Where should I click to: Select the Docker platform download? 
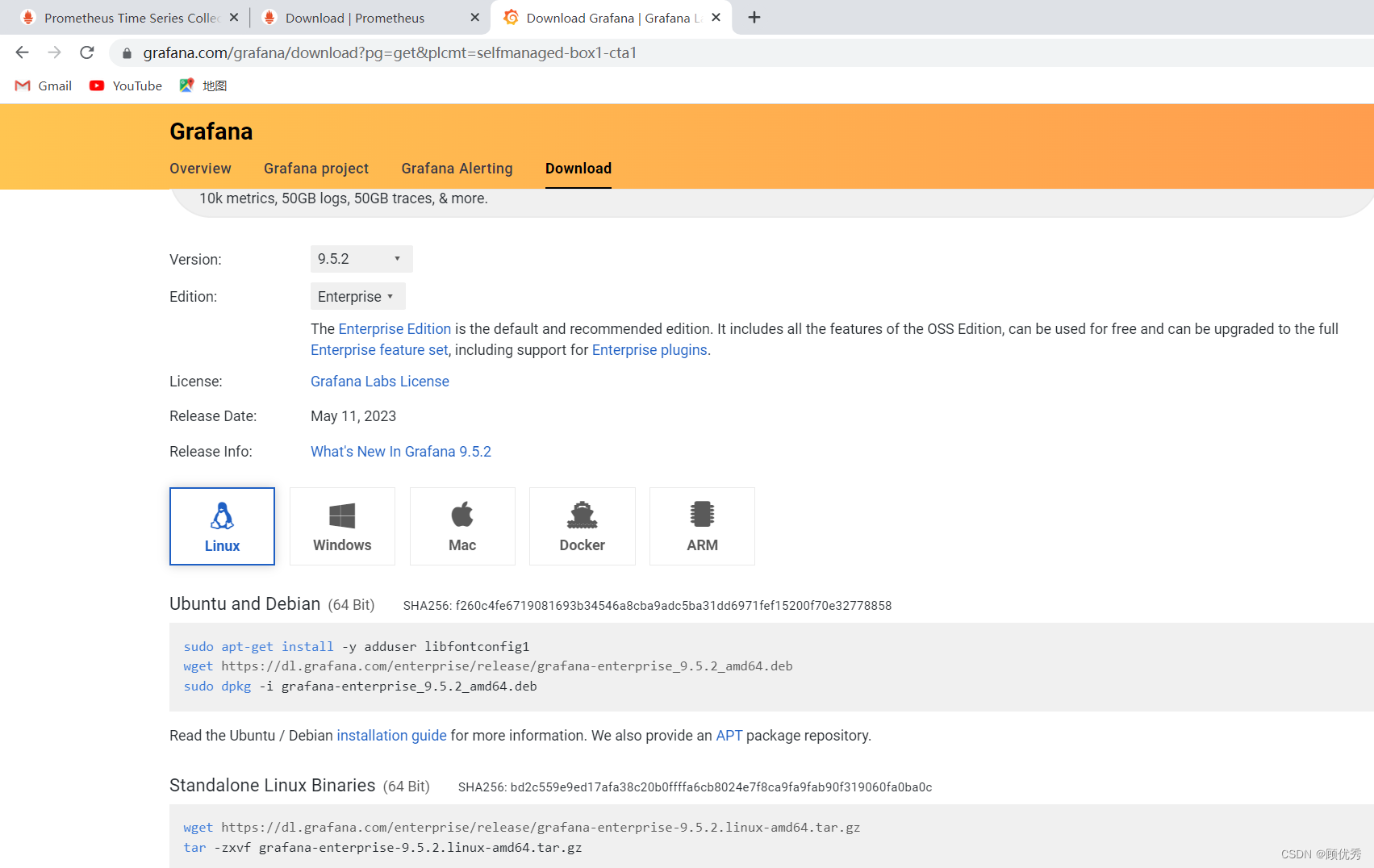coord(582,526)
